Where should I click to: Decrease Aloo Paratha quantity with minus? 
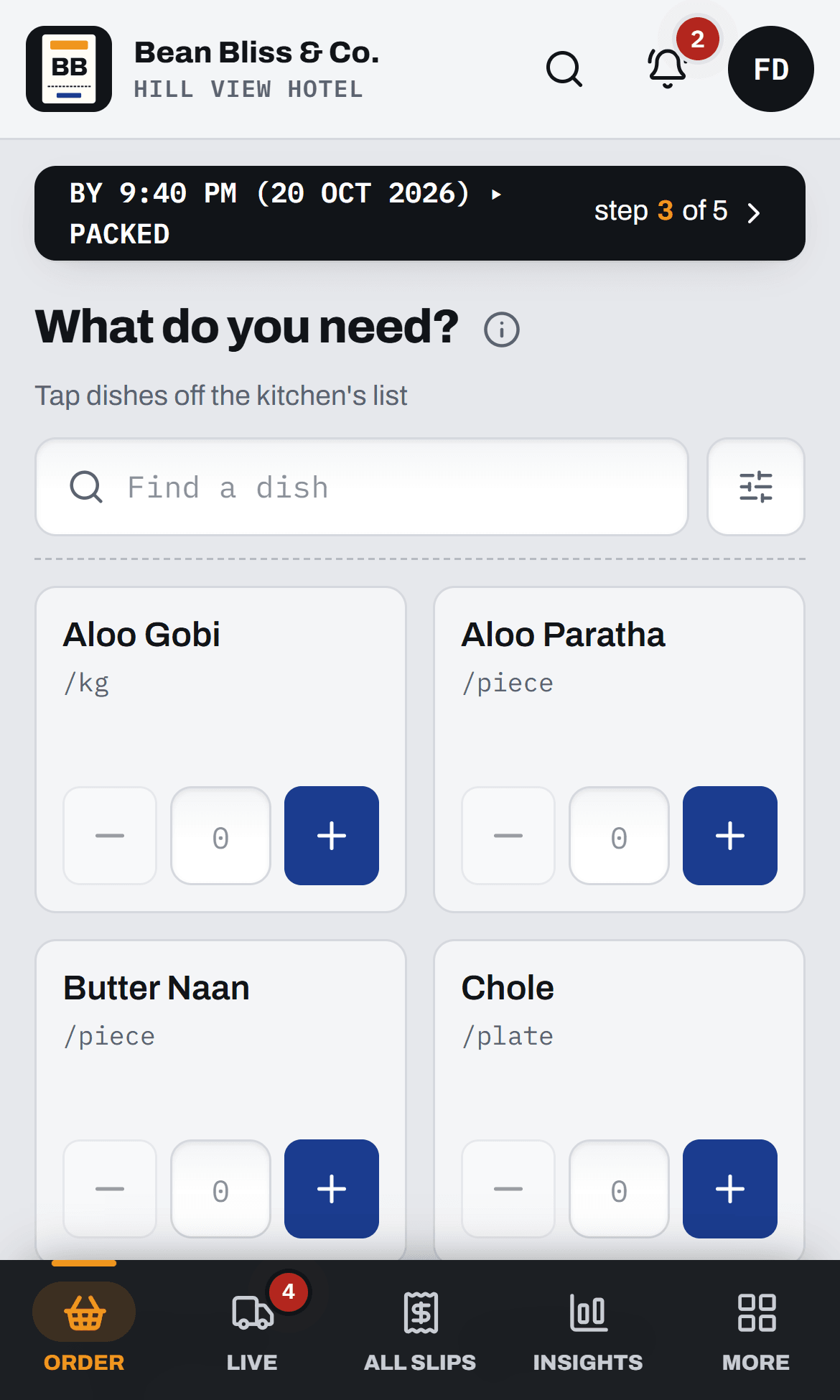point(508,836)
